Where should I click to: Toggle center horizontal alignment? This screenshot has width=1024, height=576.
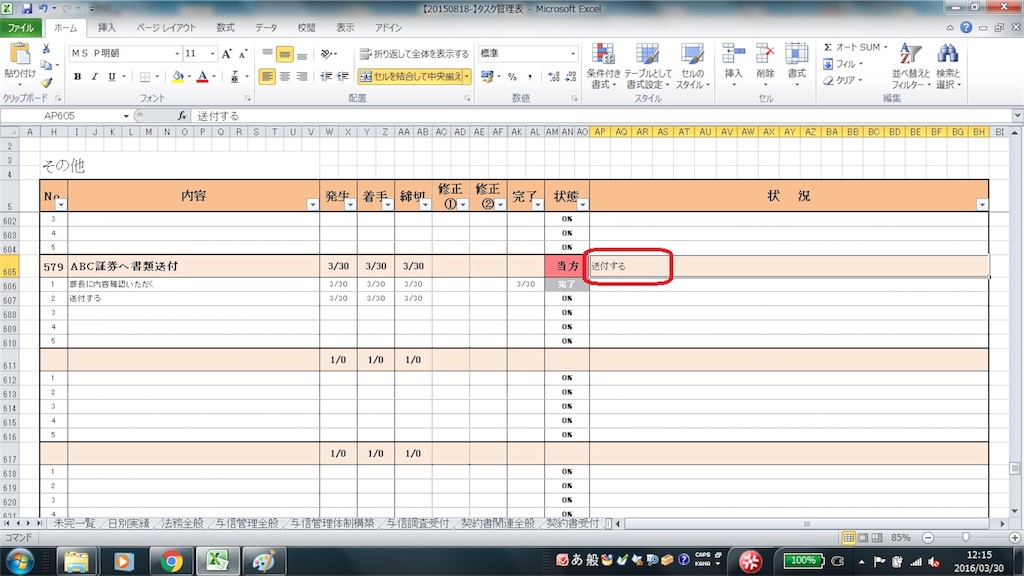[284, 76]
